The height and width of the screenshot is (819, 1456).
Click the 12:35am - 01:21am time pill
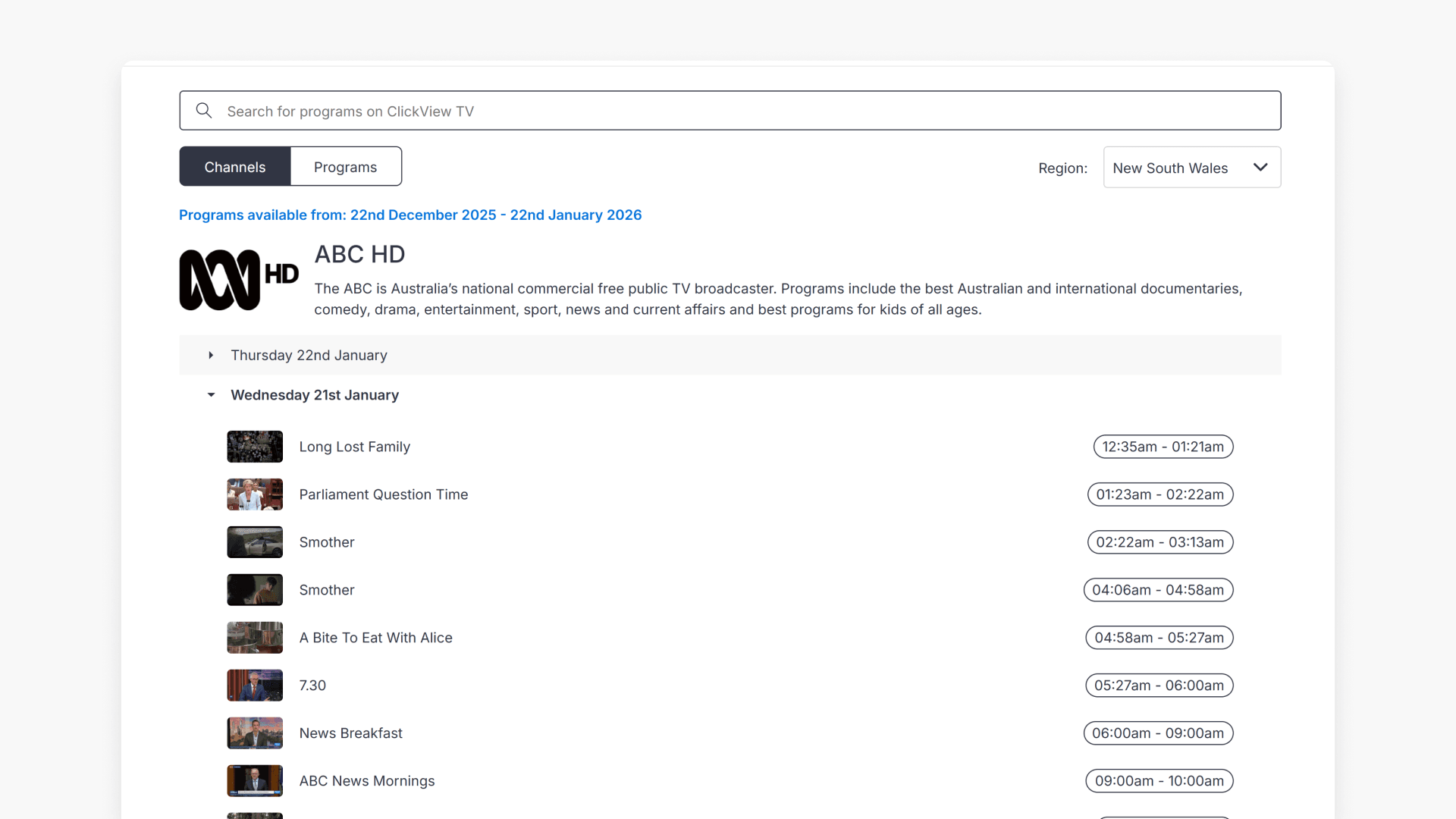click(x=1163, y=446)
